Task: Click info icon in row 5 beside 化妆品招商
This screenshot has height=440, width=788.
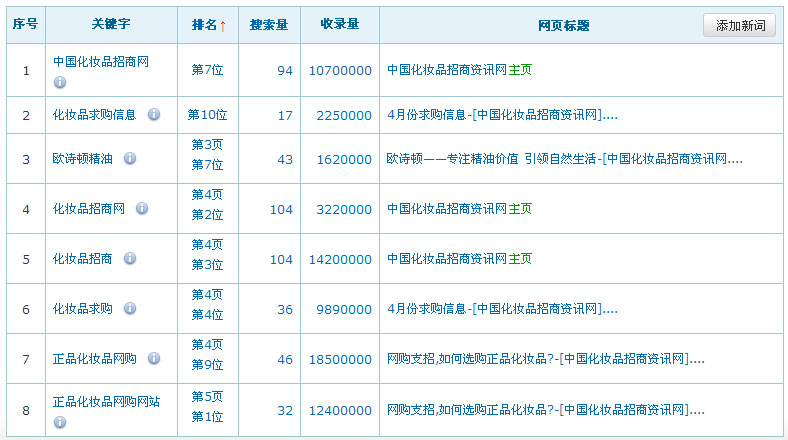Action: click(x=130, y=259)
